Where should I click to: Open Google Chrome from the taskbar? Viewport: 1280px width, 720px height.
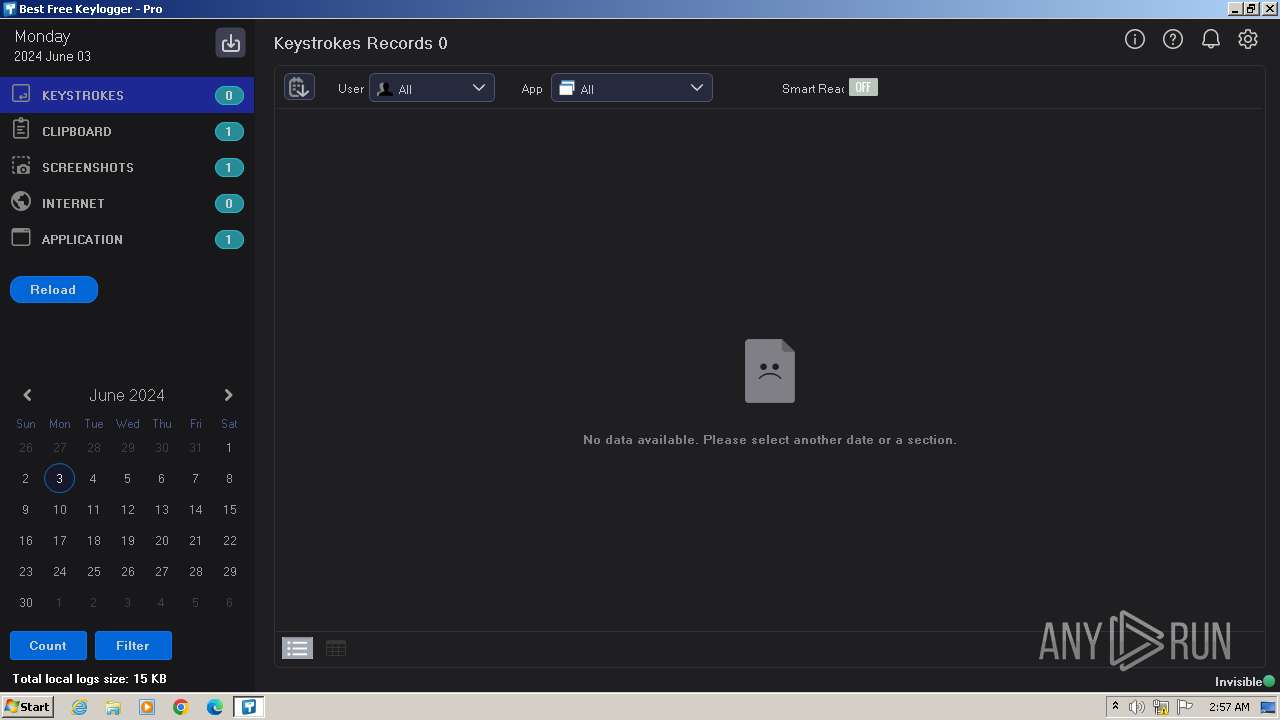click(x=181, y=707)
